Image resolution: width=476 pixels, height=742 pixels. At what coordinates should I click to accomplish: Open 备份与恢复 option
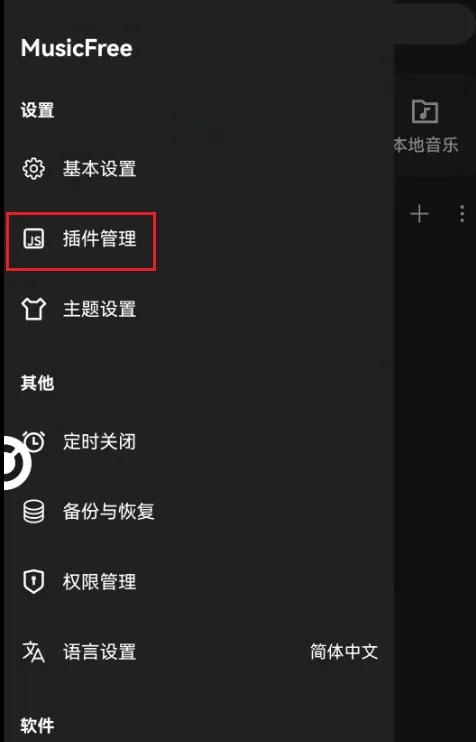pyautogui.click(x=199, y=512)
